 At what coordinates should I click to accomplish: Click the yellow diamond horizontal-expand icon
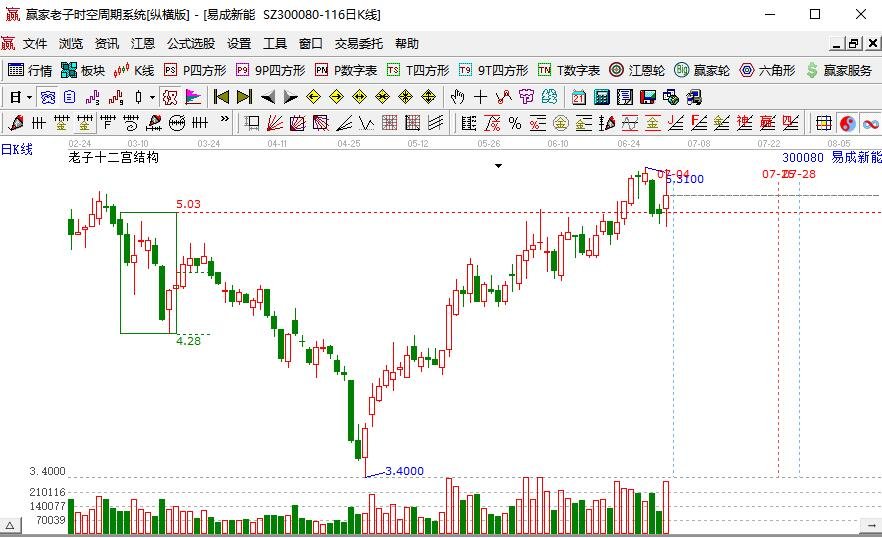tap(359, 97)
